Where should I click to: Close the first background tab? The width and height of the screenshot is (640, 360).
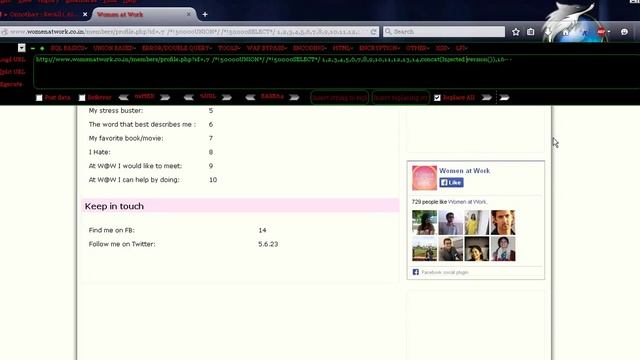point(85,14)
